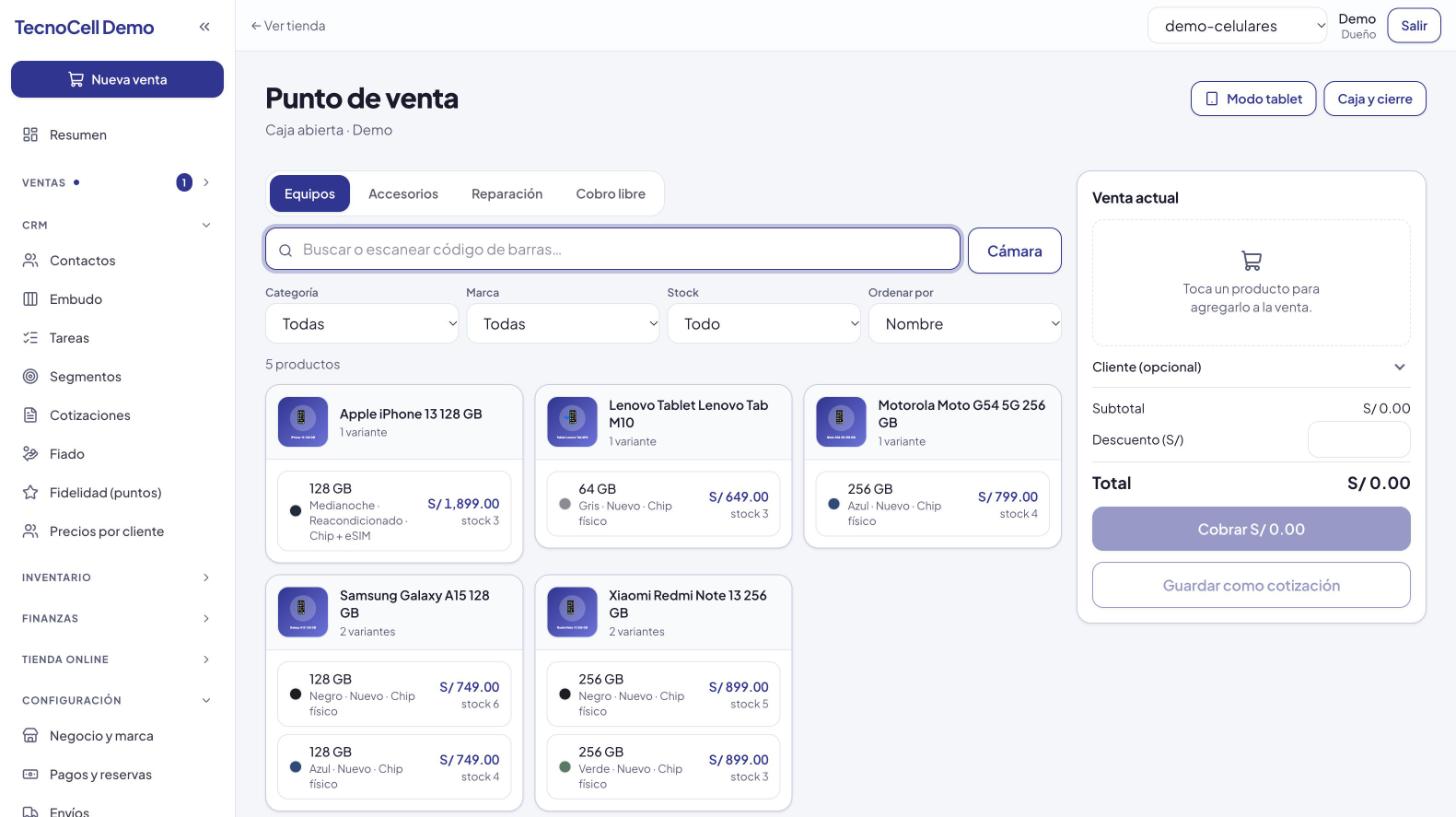This screenshot has height=817, width=1456.
Task: Click the Motorola Moto G54 product thumbnail
Action: pyautogui.click(x=841, y=422)
